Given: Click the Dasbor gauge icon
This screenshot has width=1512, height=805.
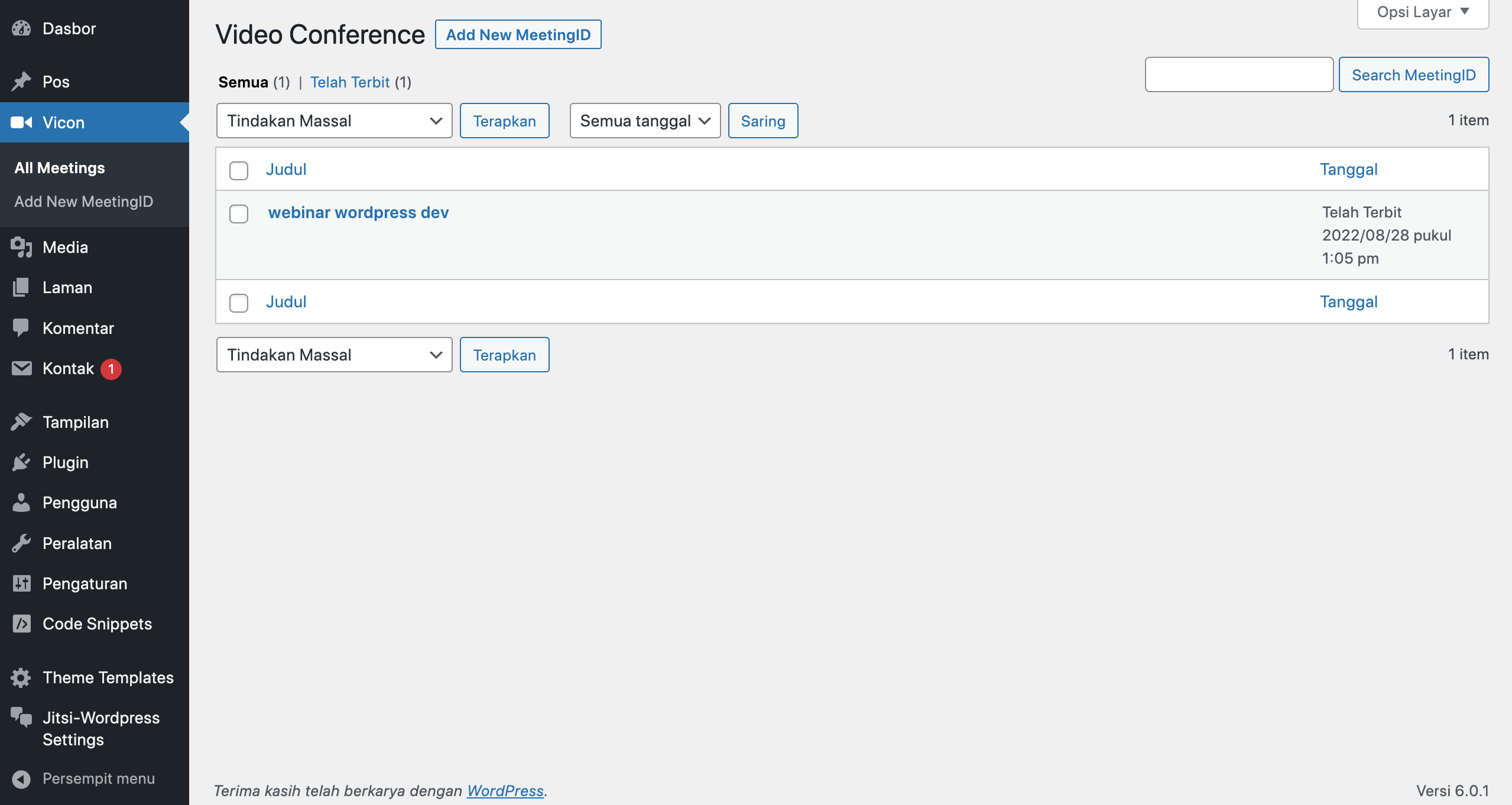Looking at the screenshot, I should click(x=21, y=28).
